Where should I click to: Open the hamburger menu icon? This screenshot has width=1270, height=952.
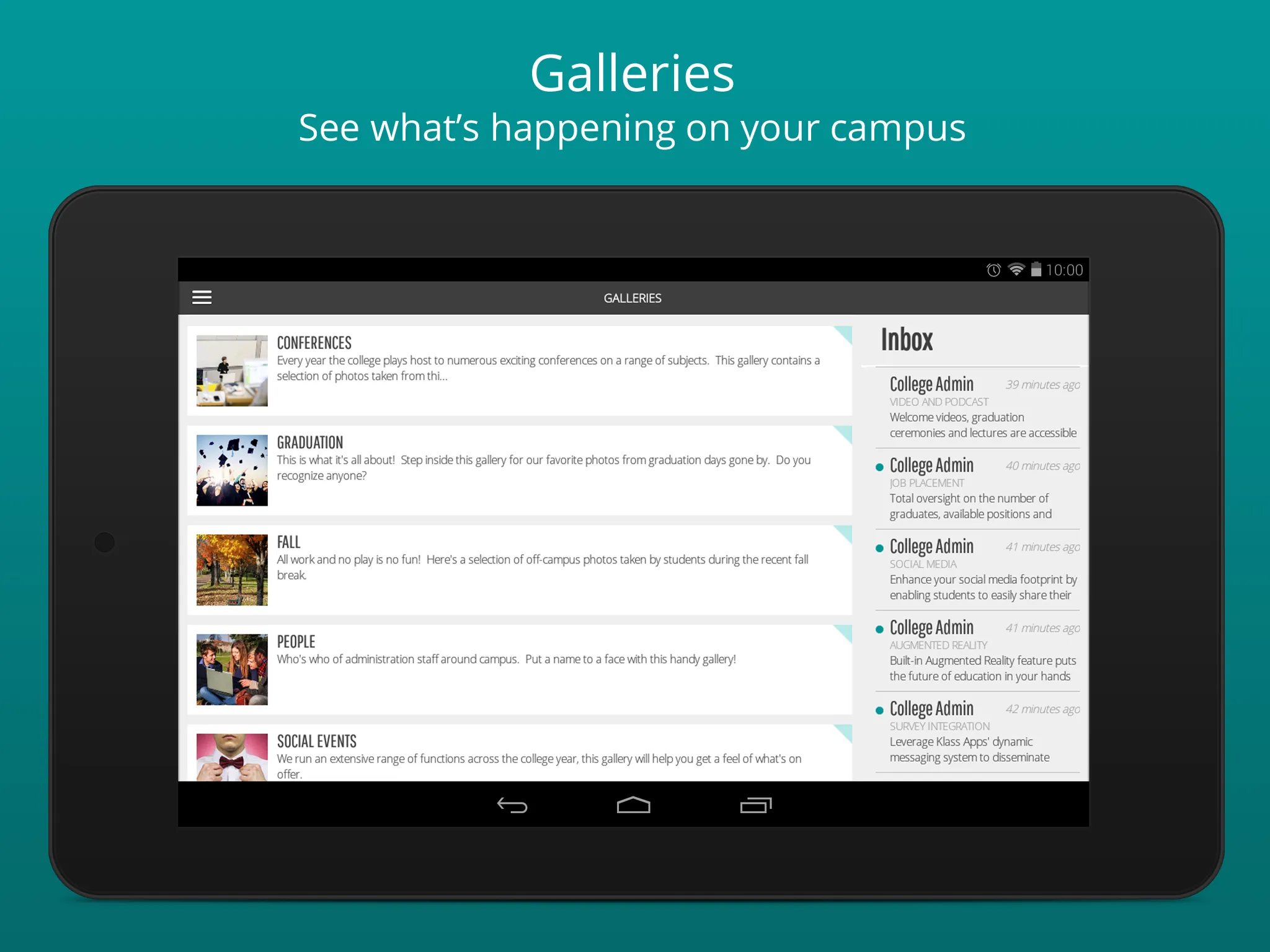point(202,297)
